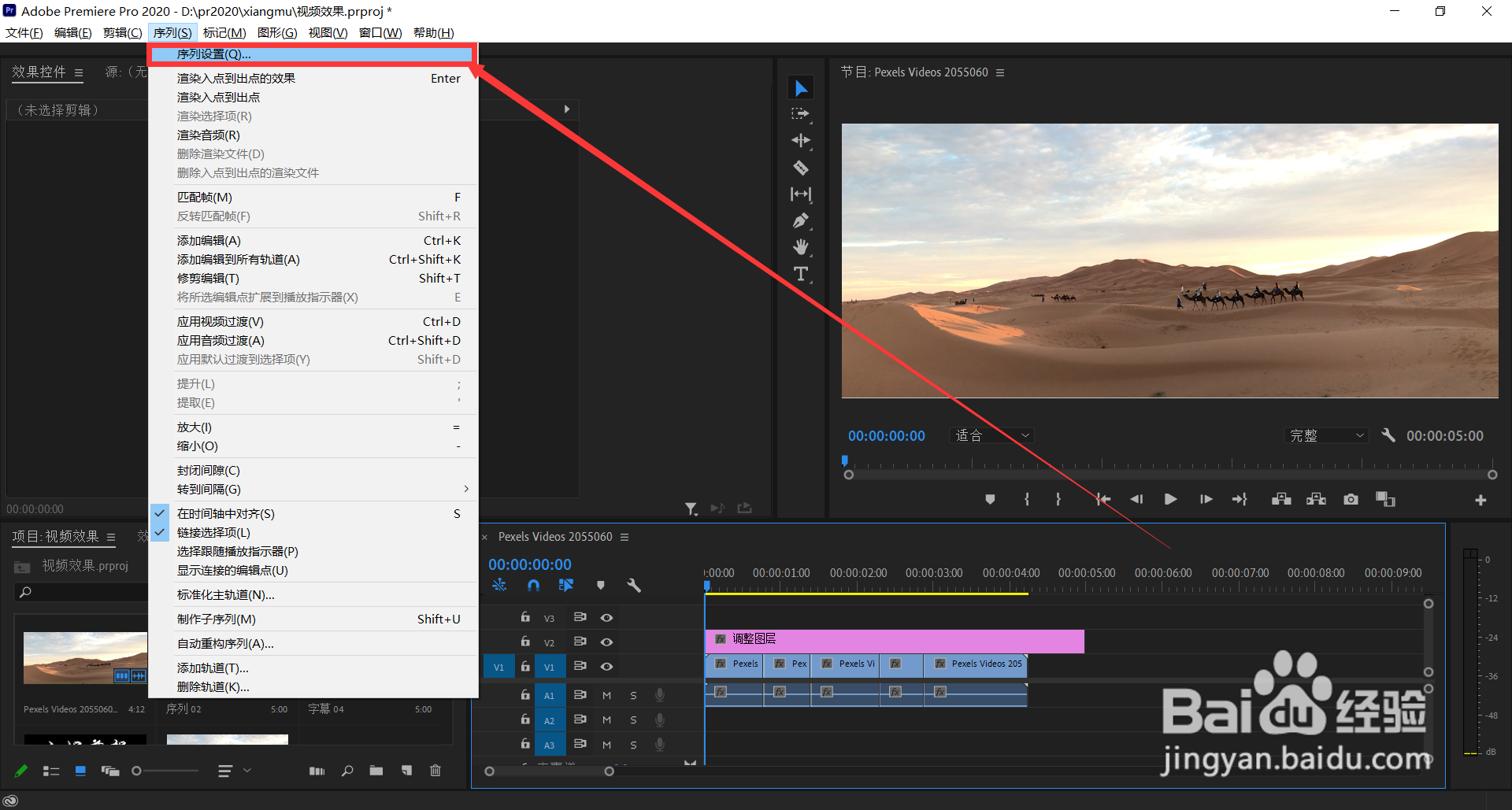Select the Hand tool

click(801, 247)
